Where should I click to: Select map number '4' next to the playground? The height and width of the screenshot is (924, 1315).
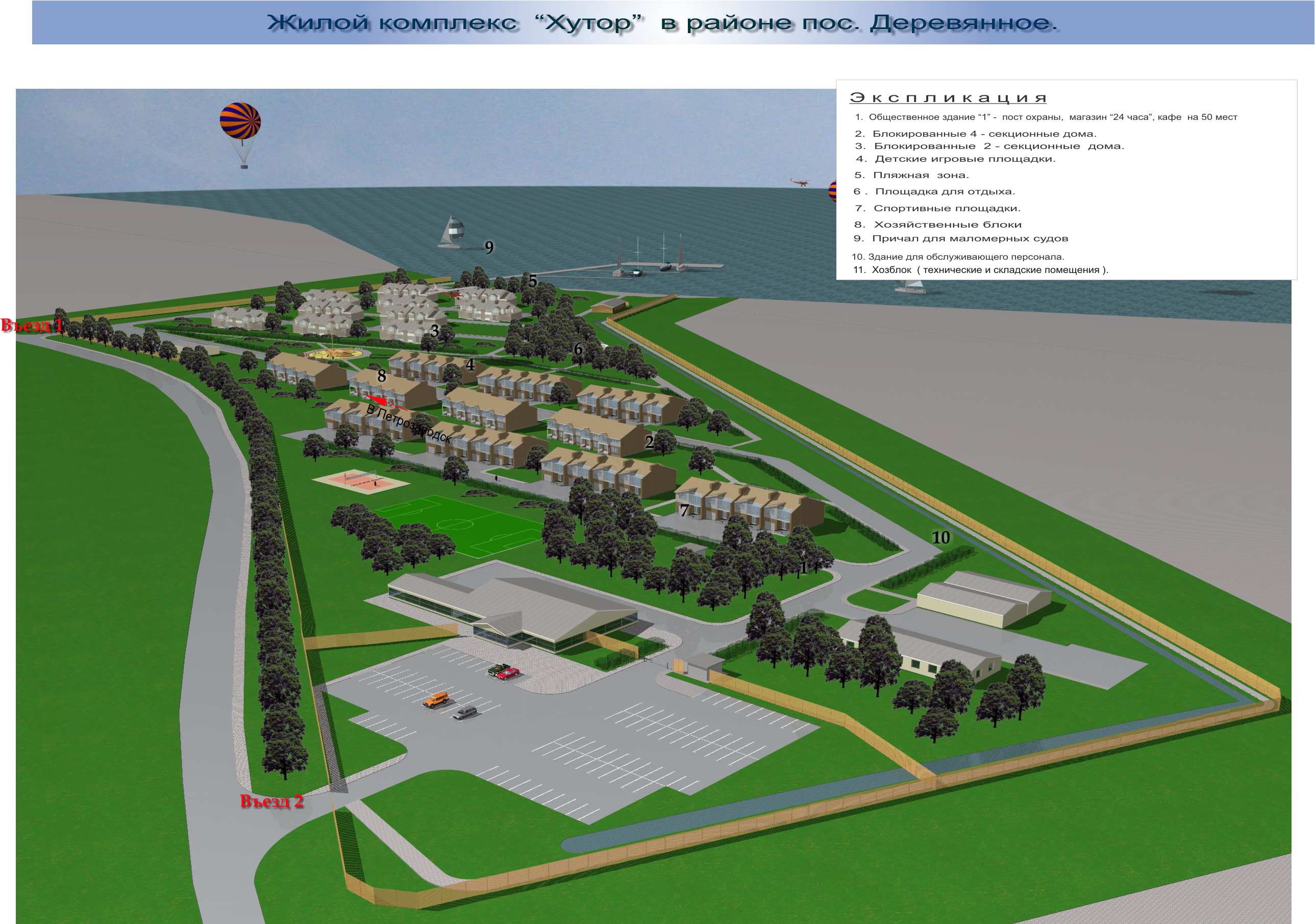pos(469,365)
